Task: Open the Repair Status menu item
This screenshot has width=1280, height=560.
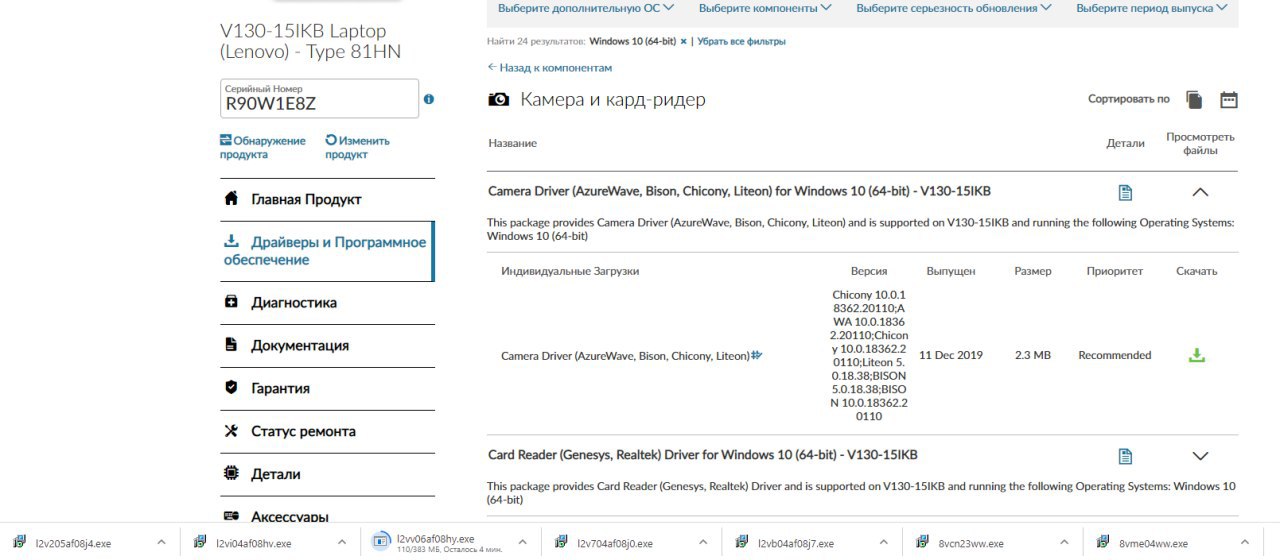Action: [x=327, y=431]
